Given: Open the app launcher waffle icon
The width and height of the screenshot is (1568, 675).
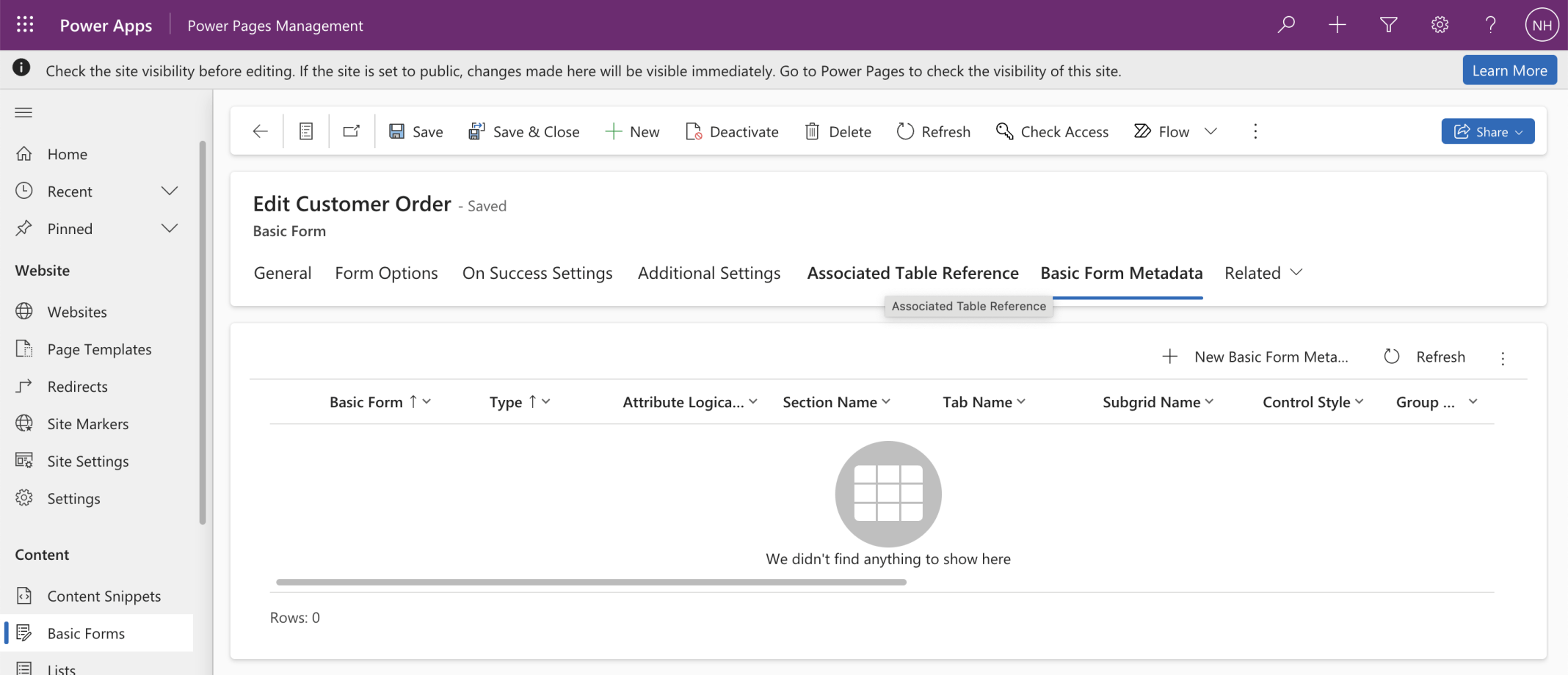Looking at the screenshot, I should click(25, 25).
